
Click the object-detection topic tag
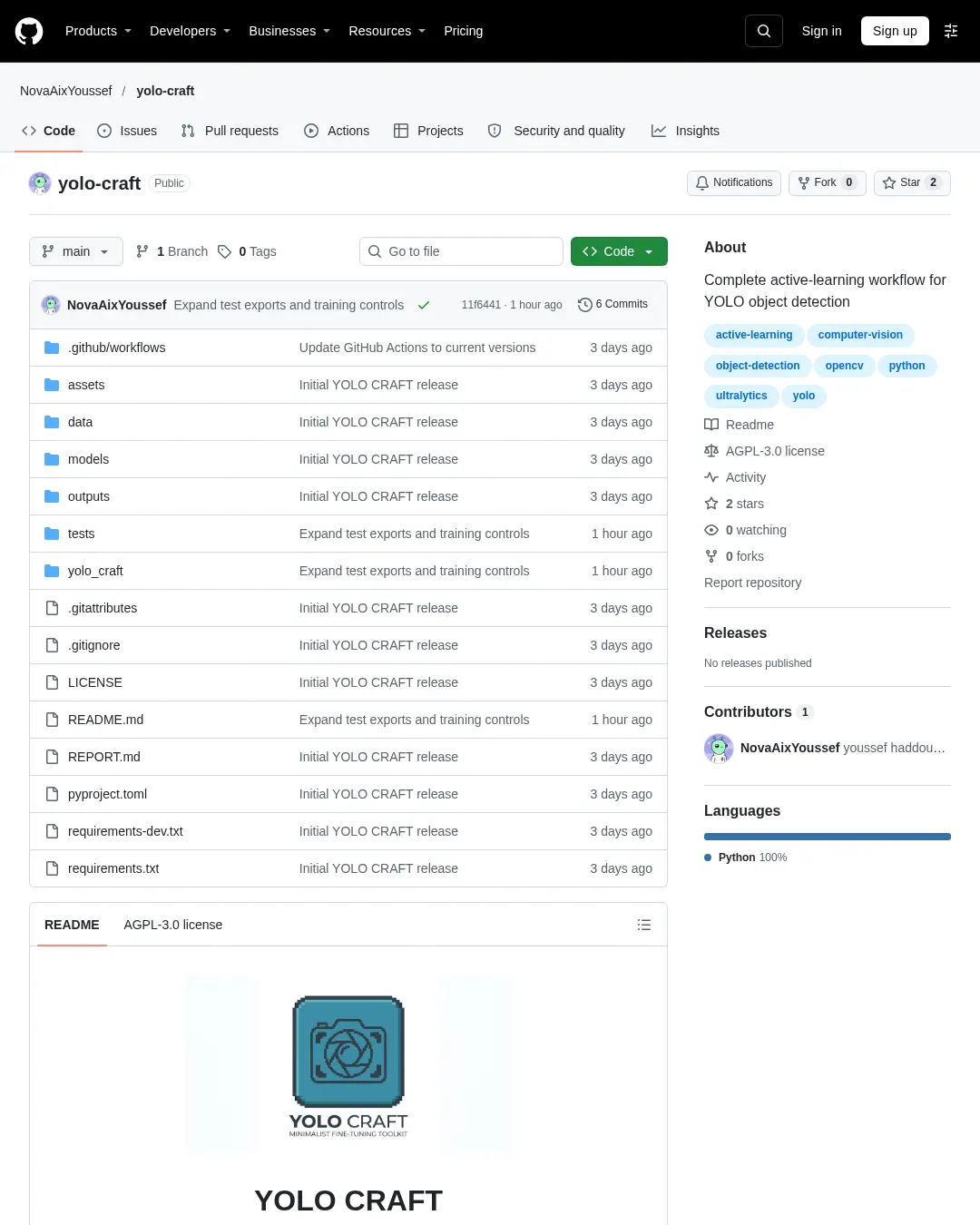coord(758,366)
